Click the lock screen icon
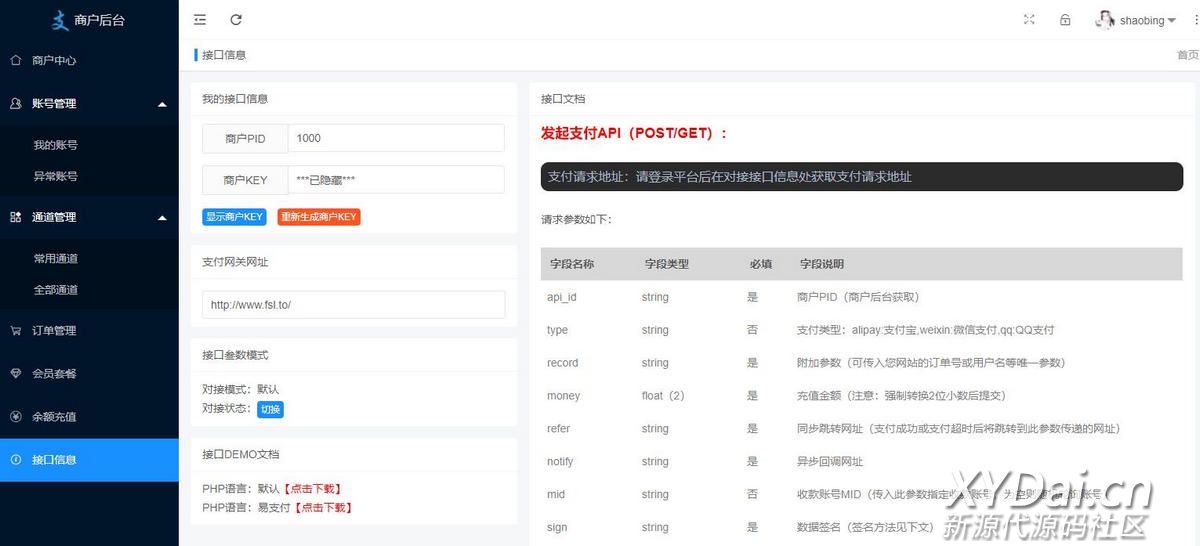This screenshot has height=546, width=1200. click(1065, 20)
